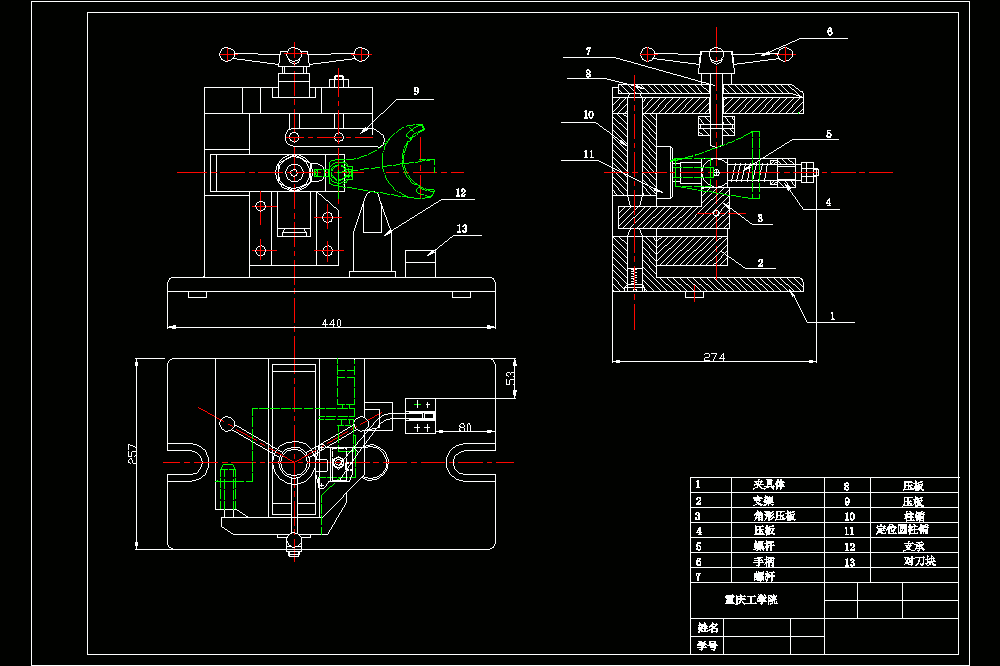Viewport: 1000px width, 666px height.
Task: Select 压板 in parts list row 9
Action: (x=913, y=502)
